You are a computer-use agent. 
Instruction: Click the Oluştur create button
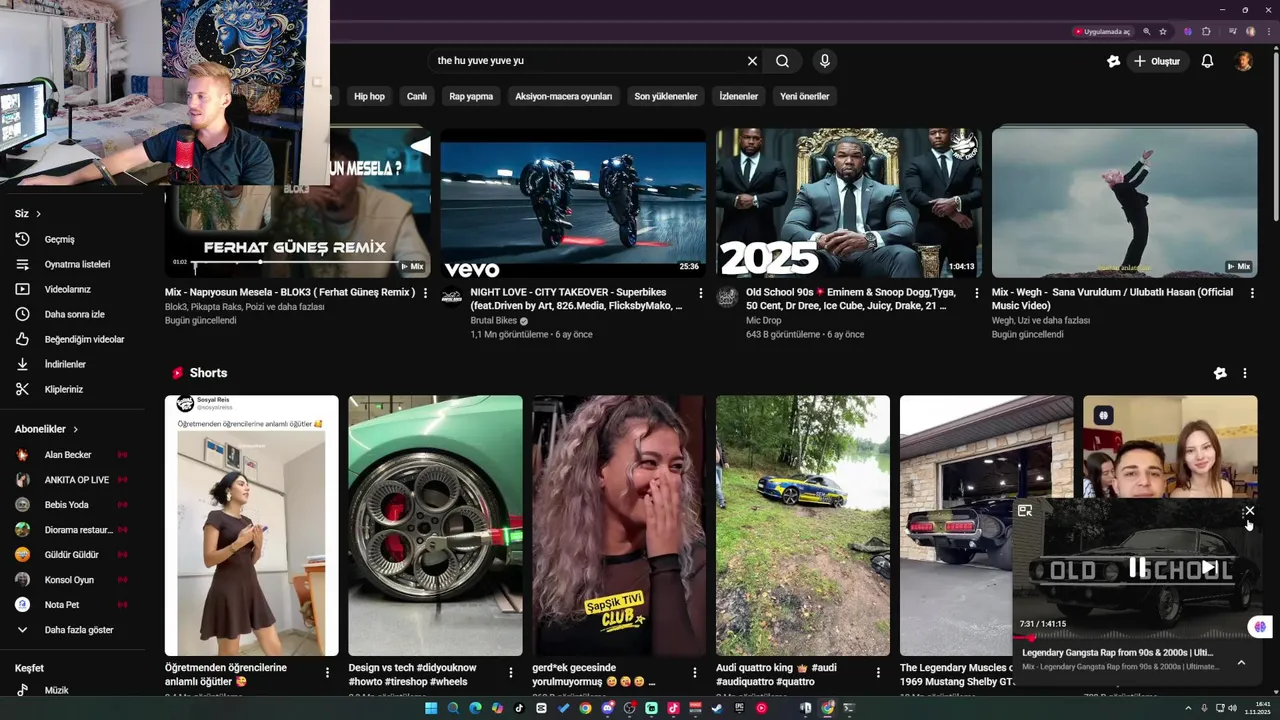(1157, 61)
